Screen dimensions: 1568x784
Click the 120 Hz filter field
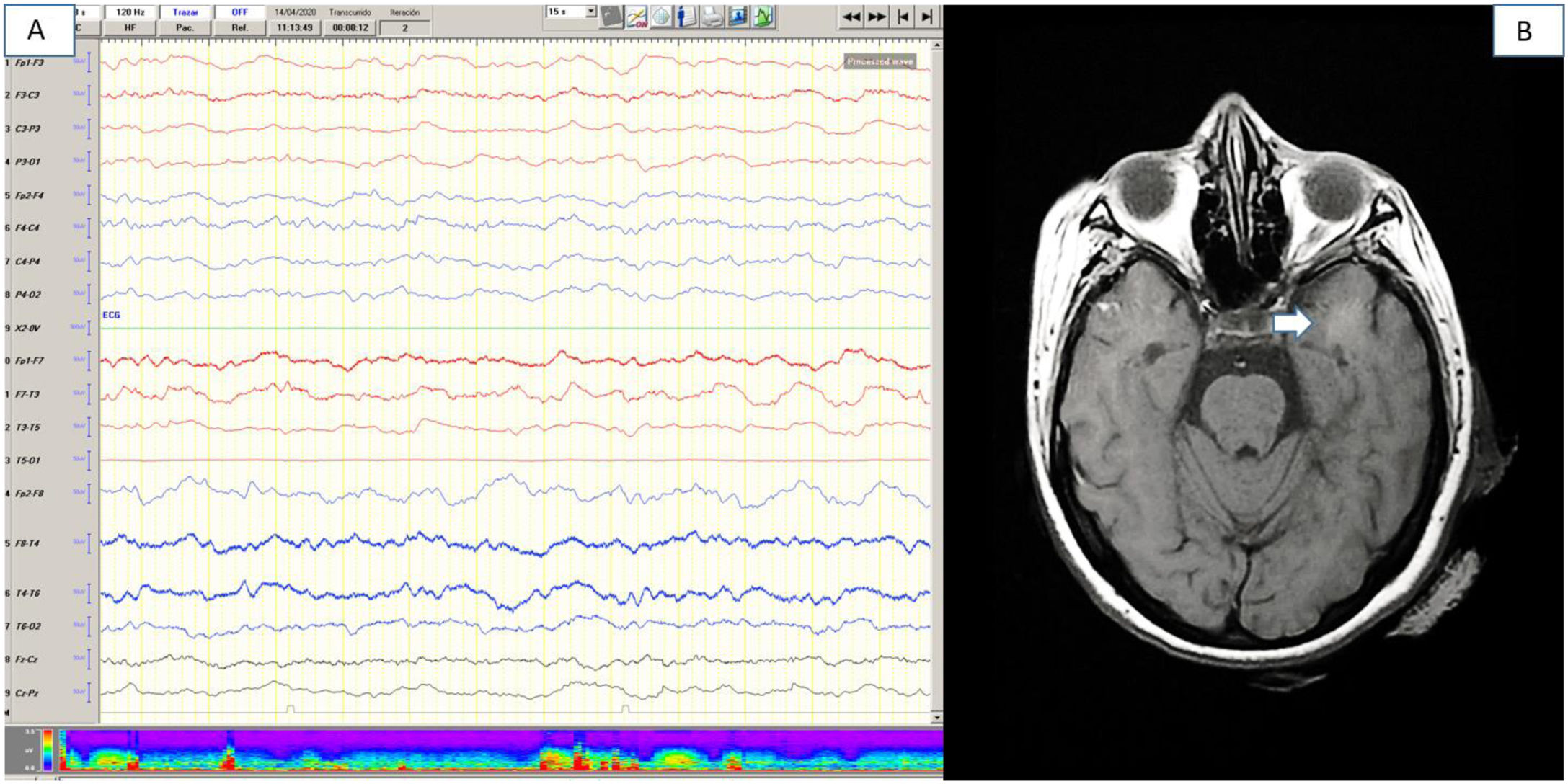[130, 12]
